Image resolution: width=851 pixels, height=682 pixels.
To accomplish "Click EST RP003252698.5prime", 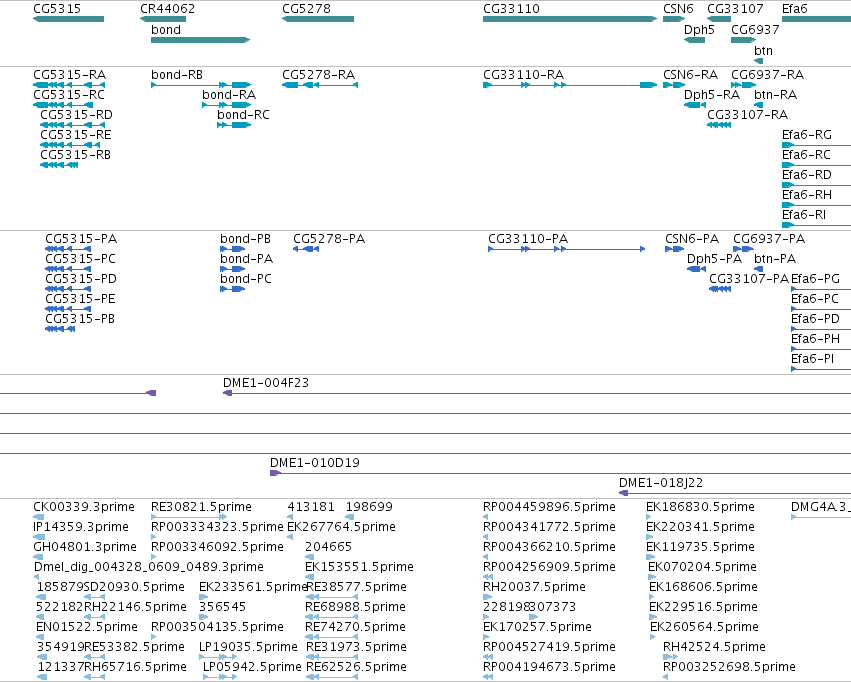I will tap(729, 667).
